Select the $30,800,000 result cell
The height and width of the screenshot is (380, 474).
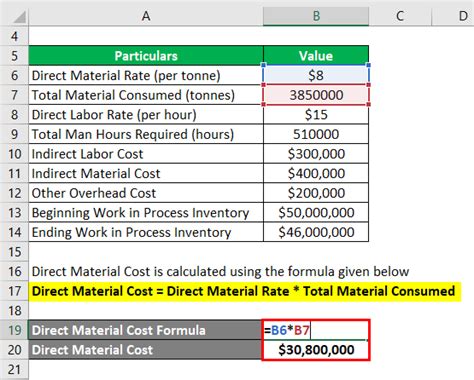316,350
